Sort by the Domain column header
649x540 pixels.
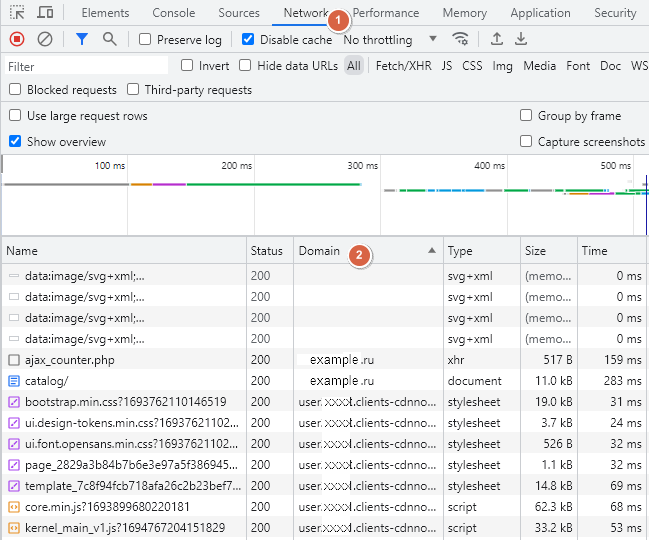click(x=320, y=251)
